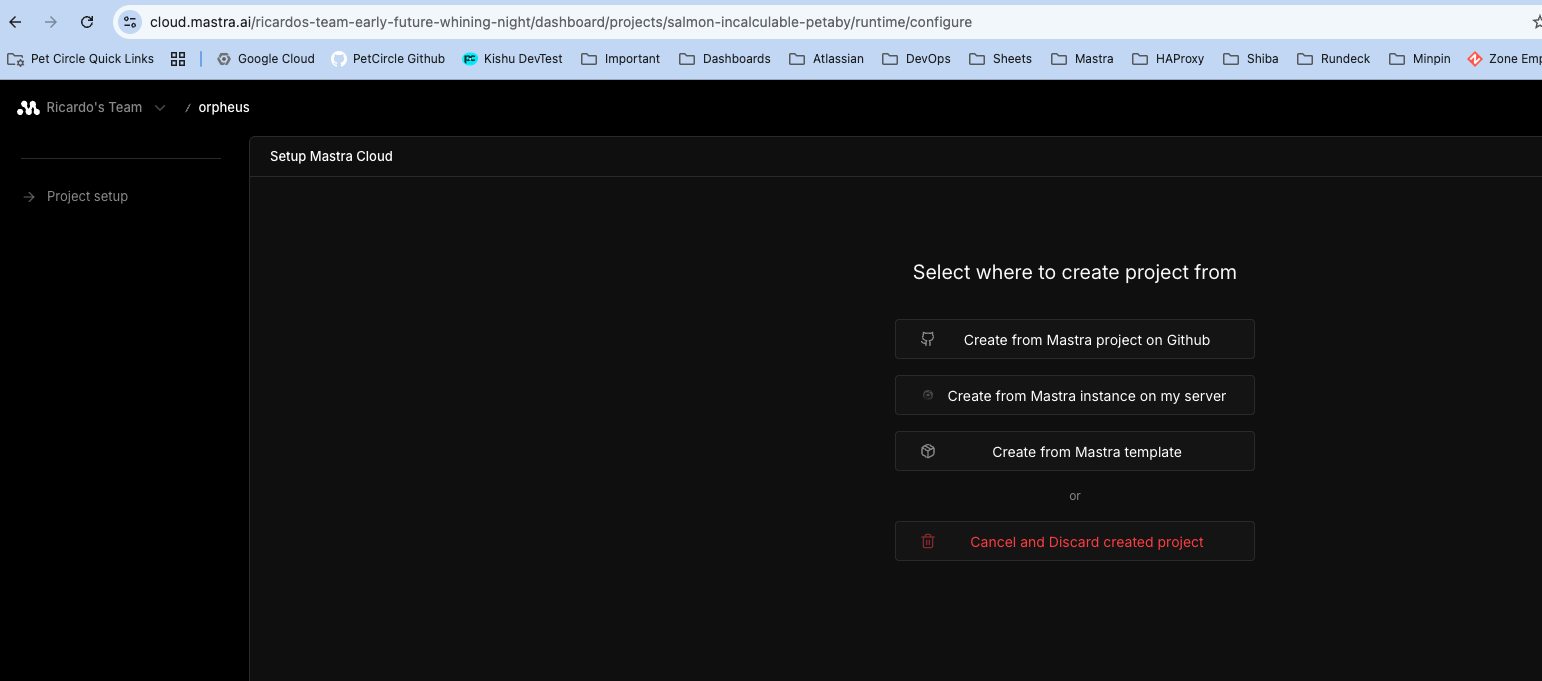Create from Mastra project on Github
This screenshot has width=1542, height=681.
tap(1075, 339)
